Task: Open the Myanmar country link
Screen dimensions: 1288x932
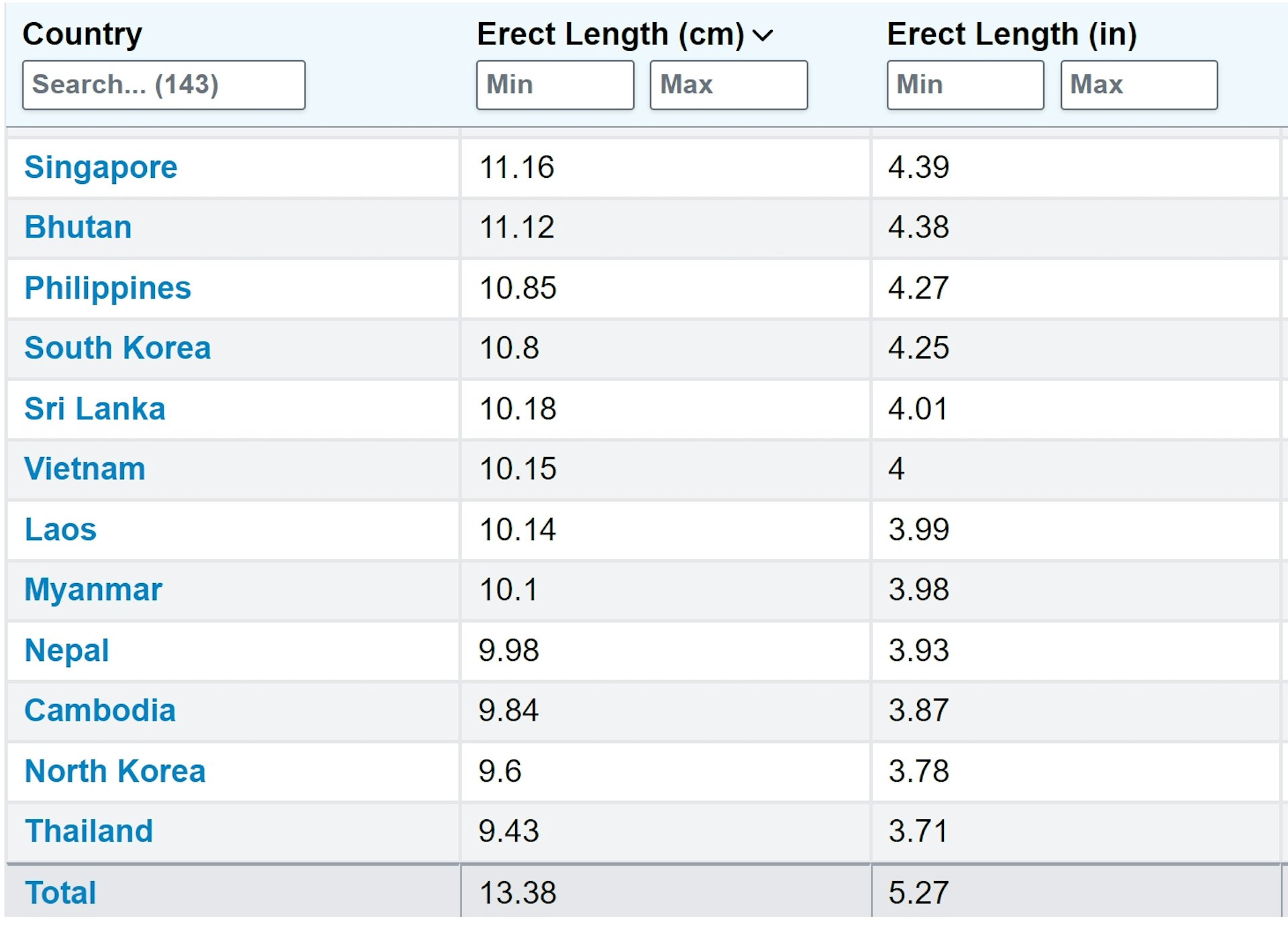Action: (x=93, y=590)
